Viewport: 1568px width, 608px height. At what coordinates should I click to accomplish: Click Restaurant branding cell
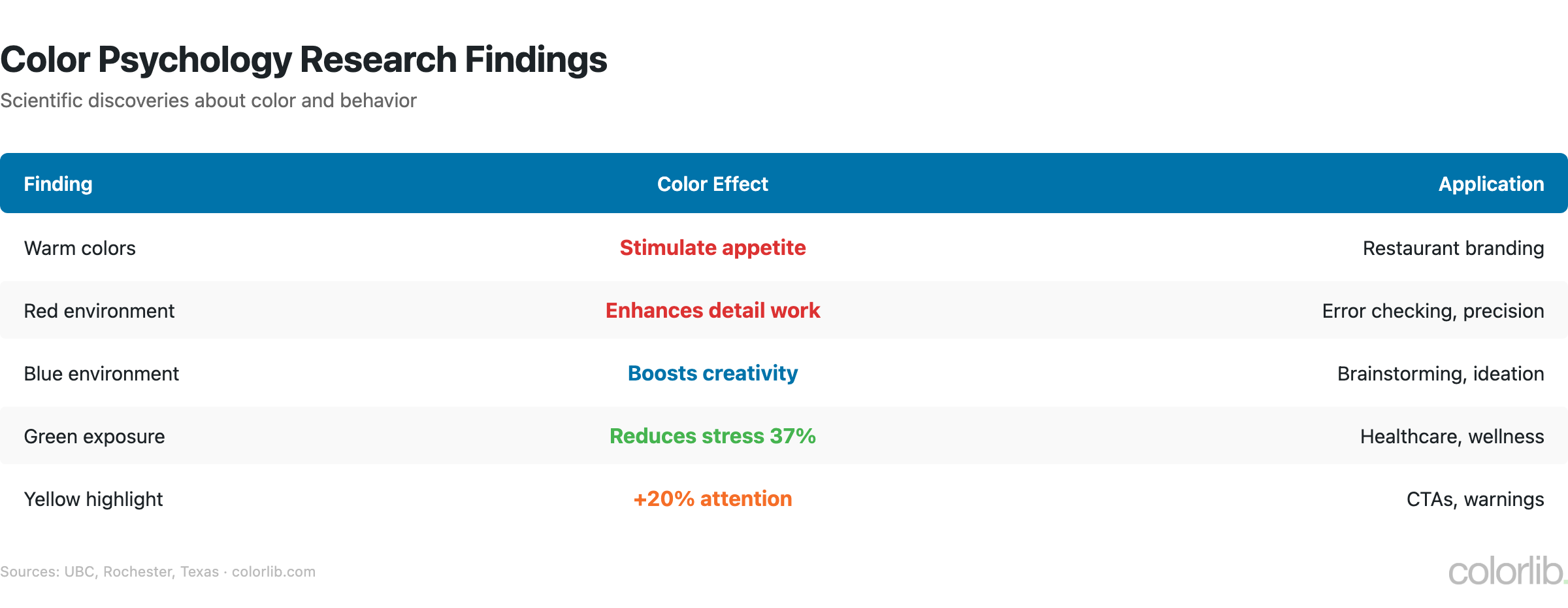[1453, 248]
